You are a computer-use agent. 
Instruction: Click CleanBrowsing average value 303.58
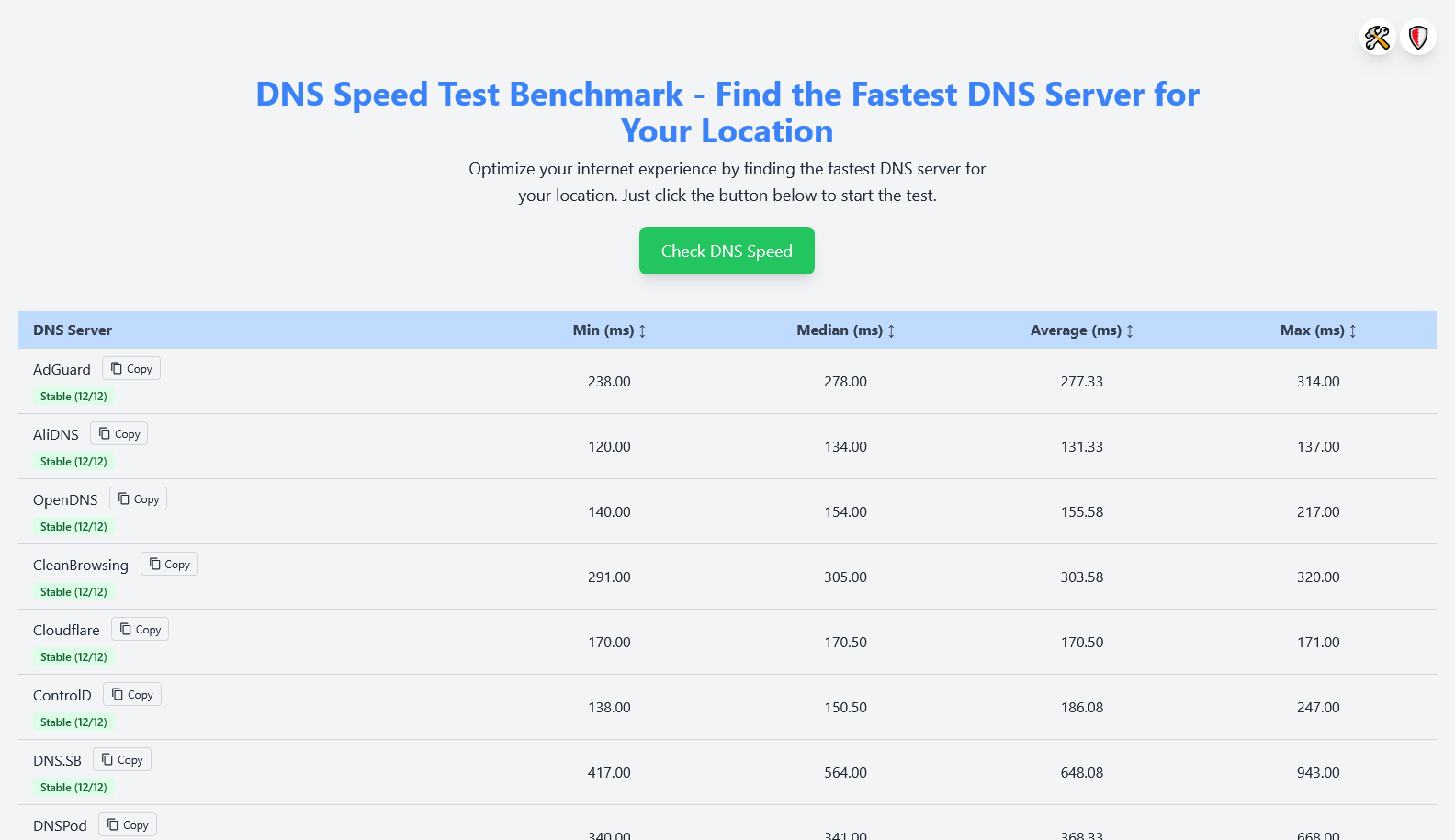click(x=1082, y=577)
